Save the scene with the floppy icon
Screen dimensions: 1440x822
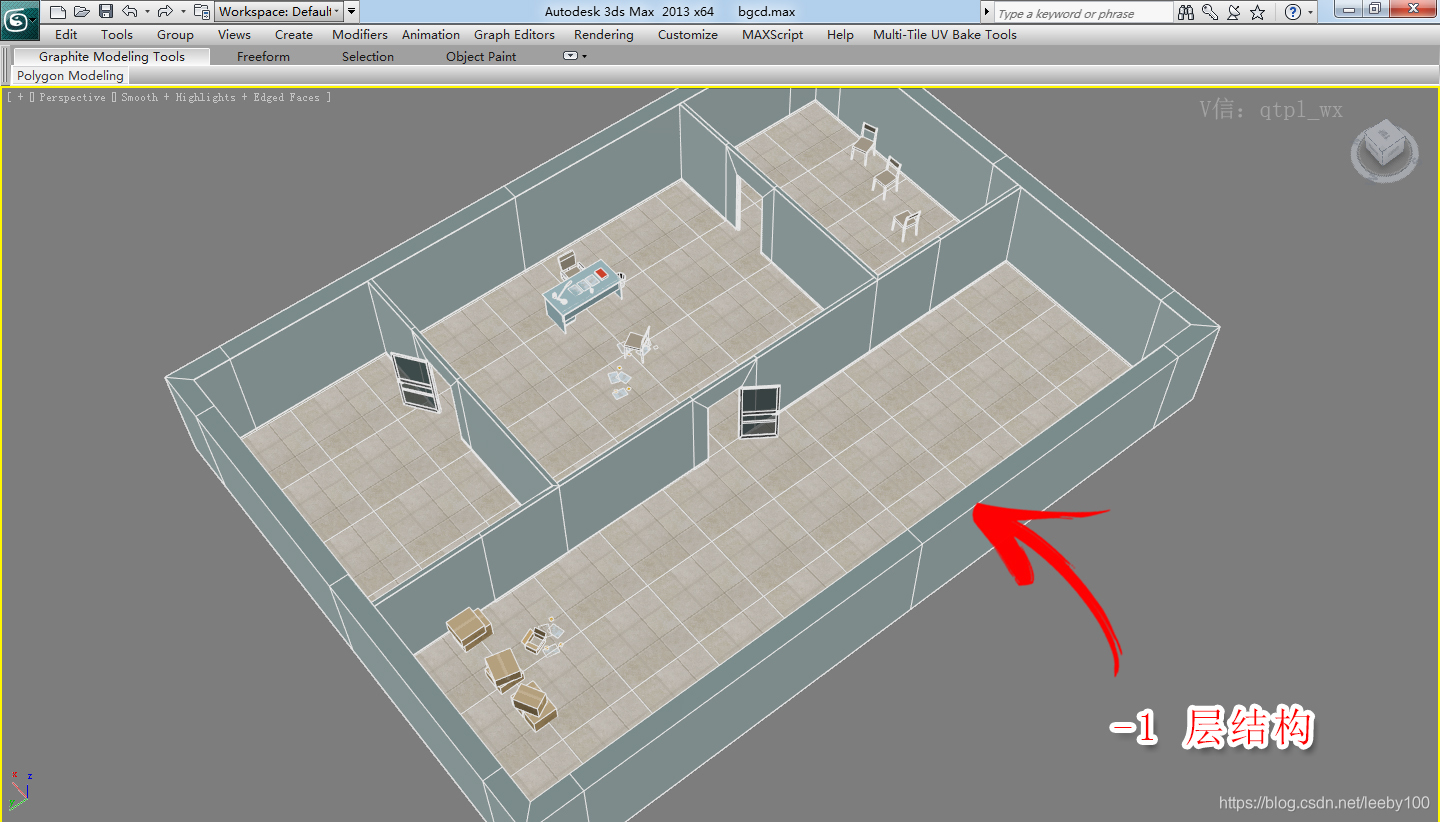coord(105,12)
